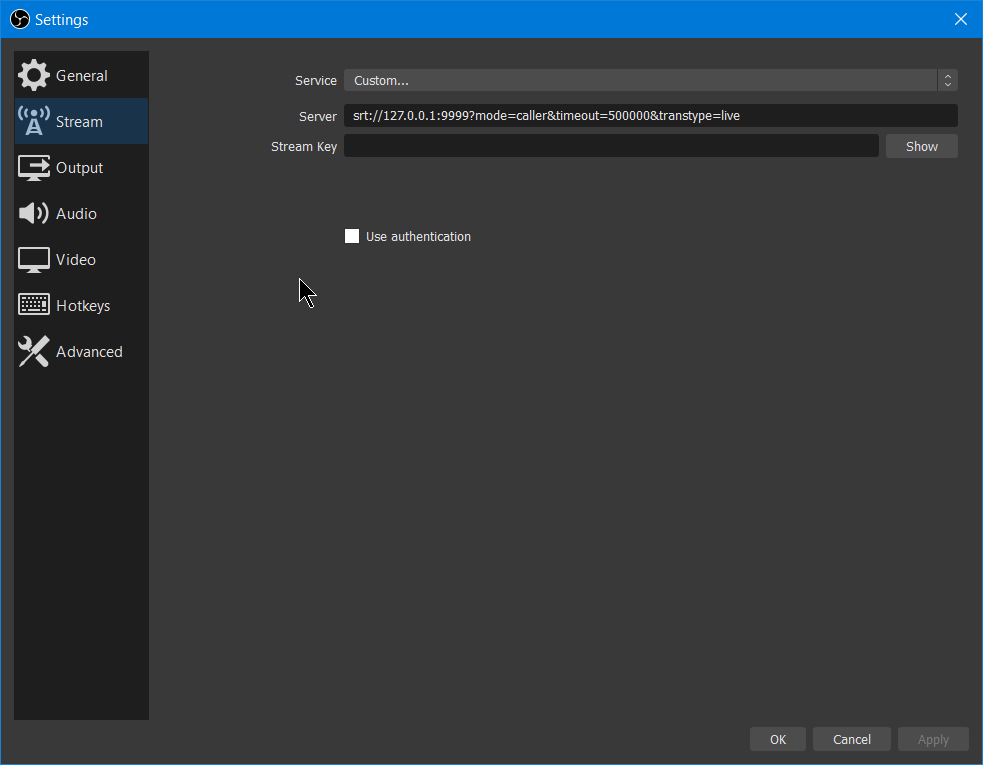Click the Apply button
The image size is (983, 765).
click(x=933, y=739)
